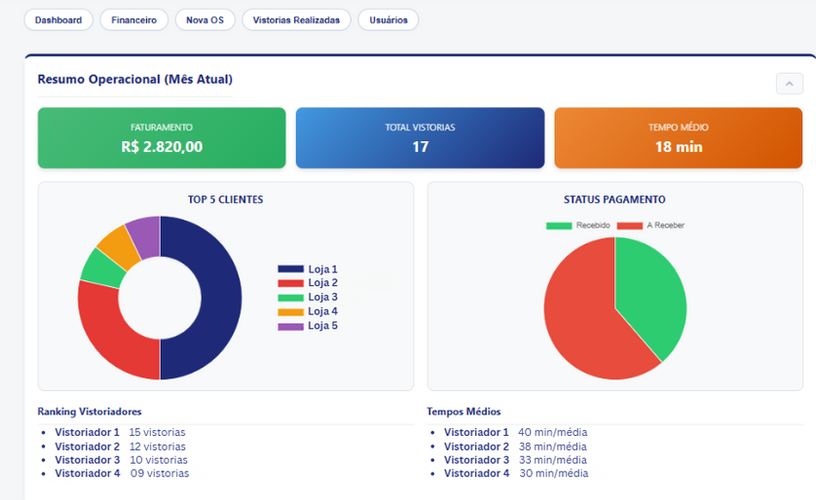Toggle the Loja 4 legend swatch
The height and width of the screenshot is (500, 816).
[290, 312]
